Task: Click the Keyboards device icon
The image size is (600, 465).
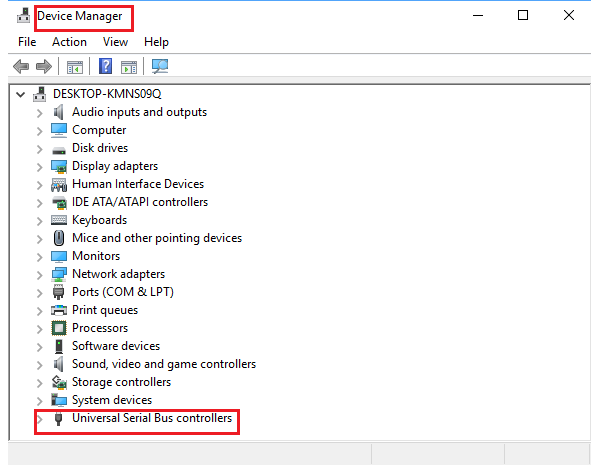Action: pyautogui.click(x=59, y=220)
